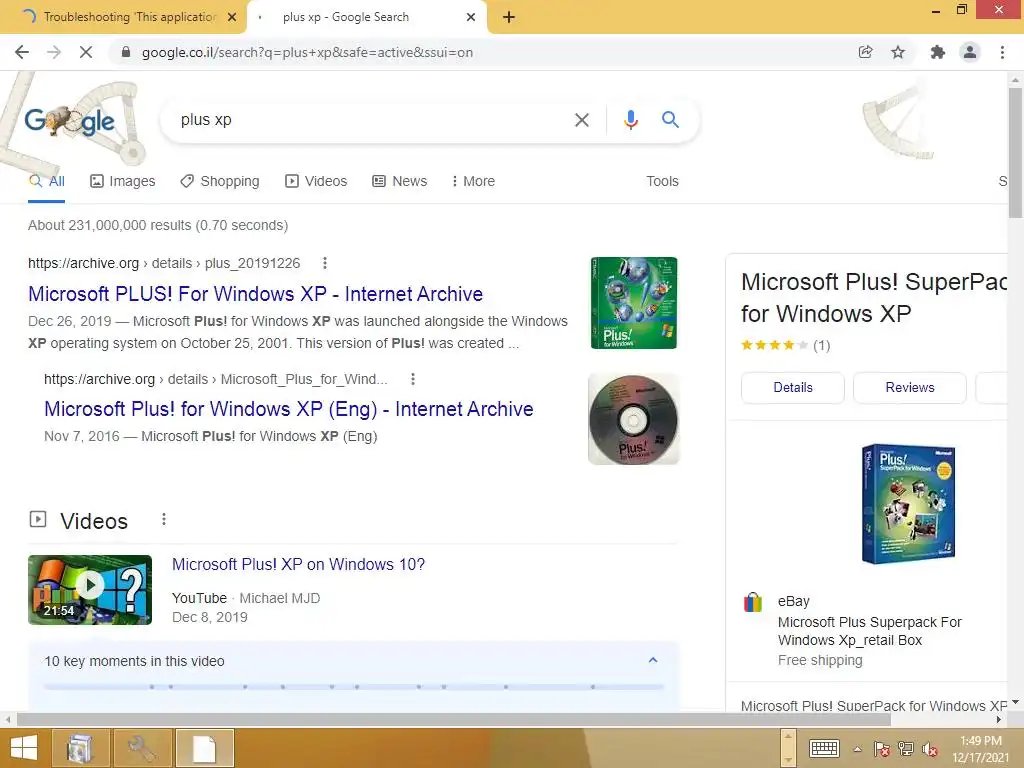This screenshot has width=1024, height=768.
Task: Click the vertical page scrollbar
Action: (x=1015, y=153)
